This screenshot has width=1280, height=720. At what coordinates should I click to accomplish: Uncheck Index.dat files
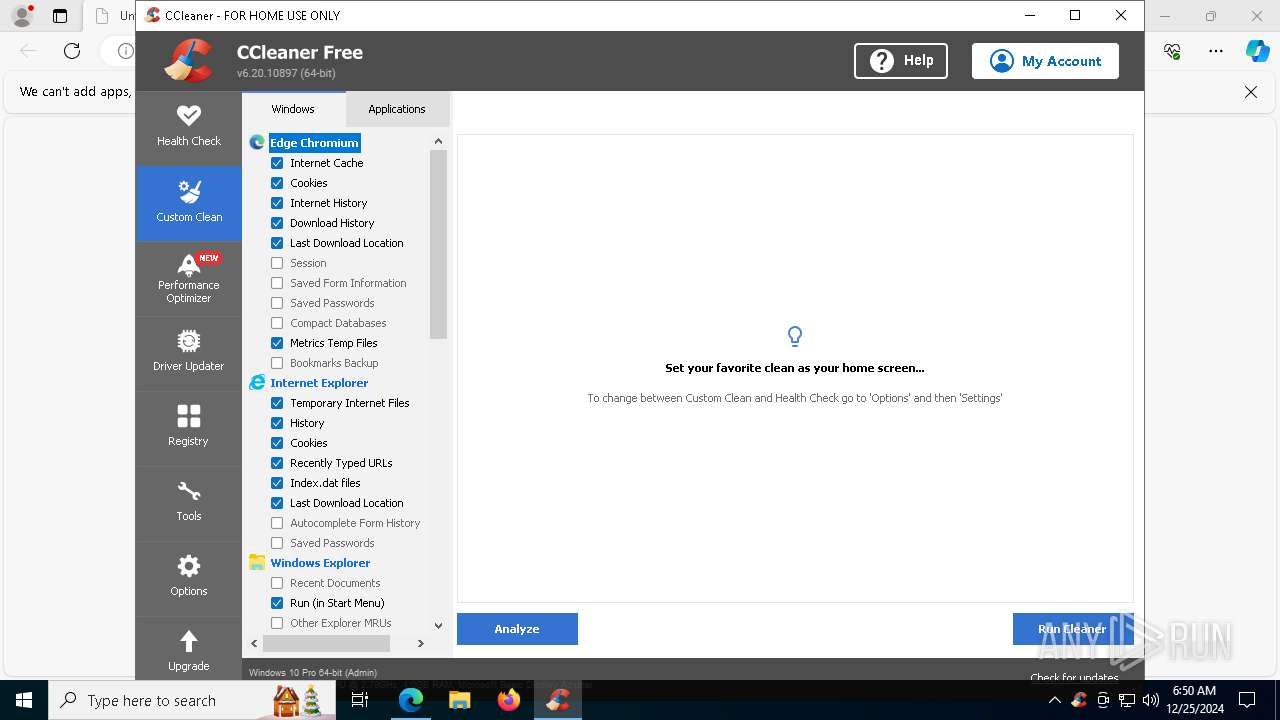click(277, 483)
